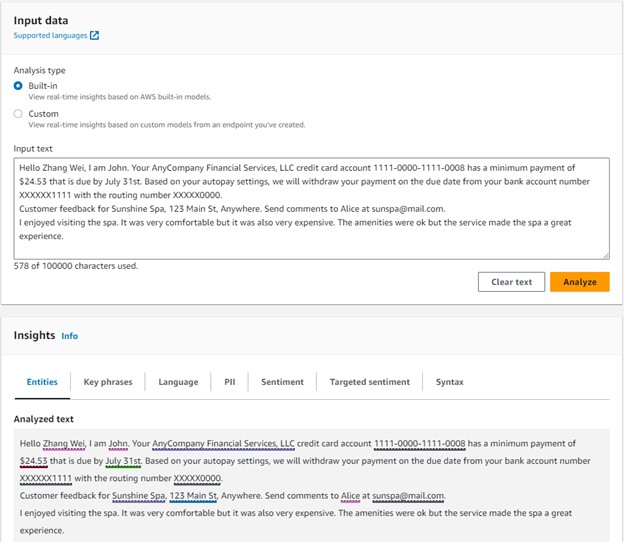This screenshot has height=542, width=624.
Task: Switch to the Entities tab
Action: click(42, 382)
